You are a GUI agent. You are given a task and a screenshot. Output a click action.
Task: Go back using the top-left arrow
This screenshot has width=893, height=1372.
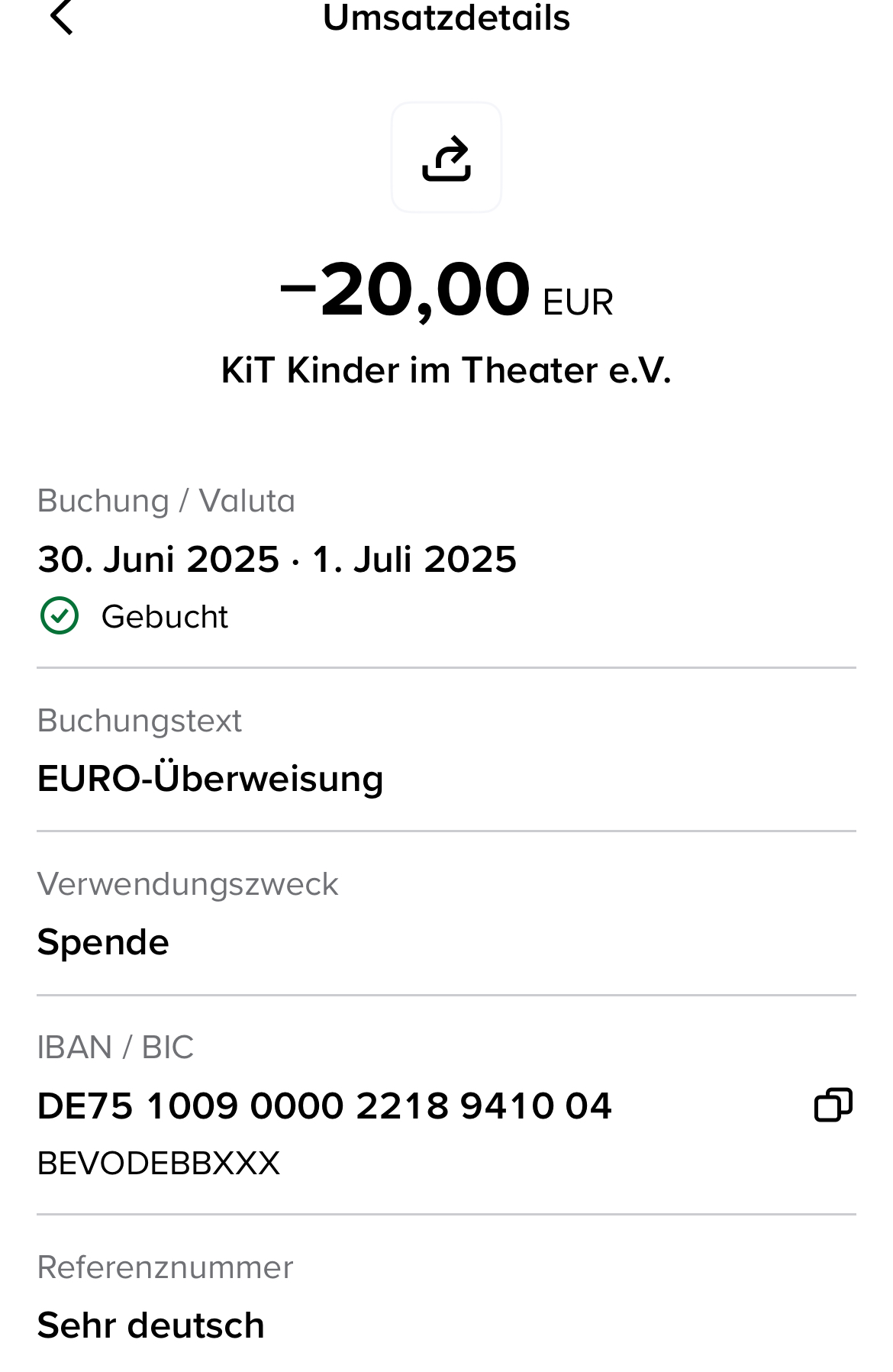(x=61, y=17)
